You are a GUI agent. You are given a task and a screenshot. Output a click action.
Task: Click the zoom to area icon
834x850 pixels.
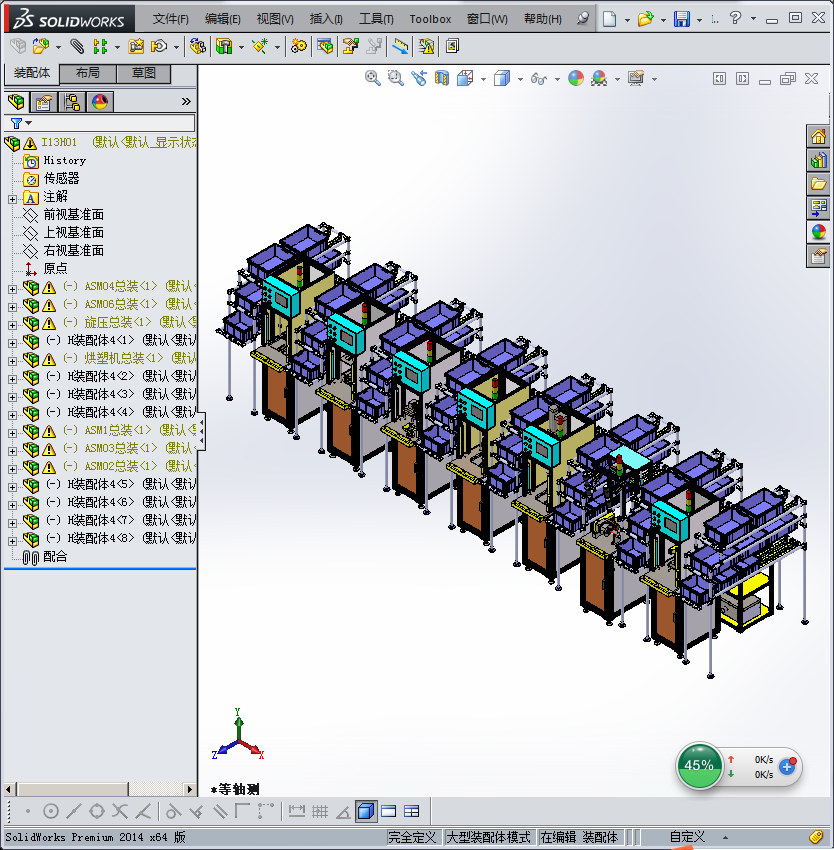pyautogui.click(x=396, y=79)
